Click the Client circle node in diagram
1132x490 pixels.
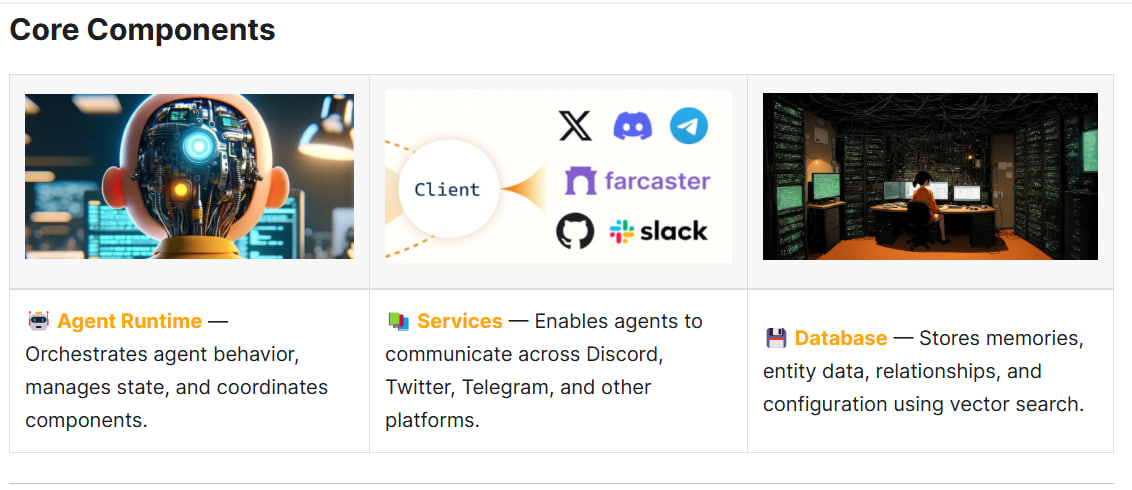447,189
